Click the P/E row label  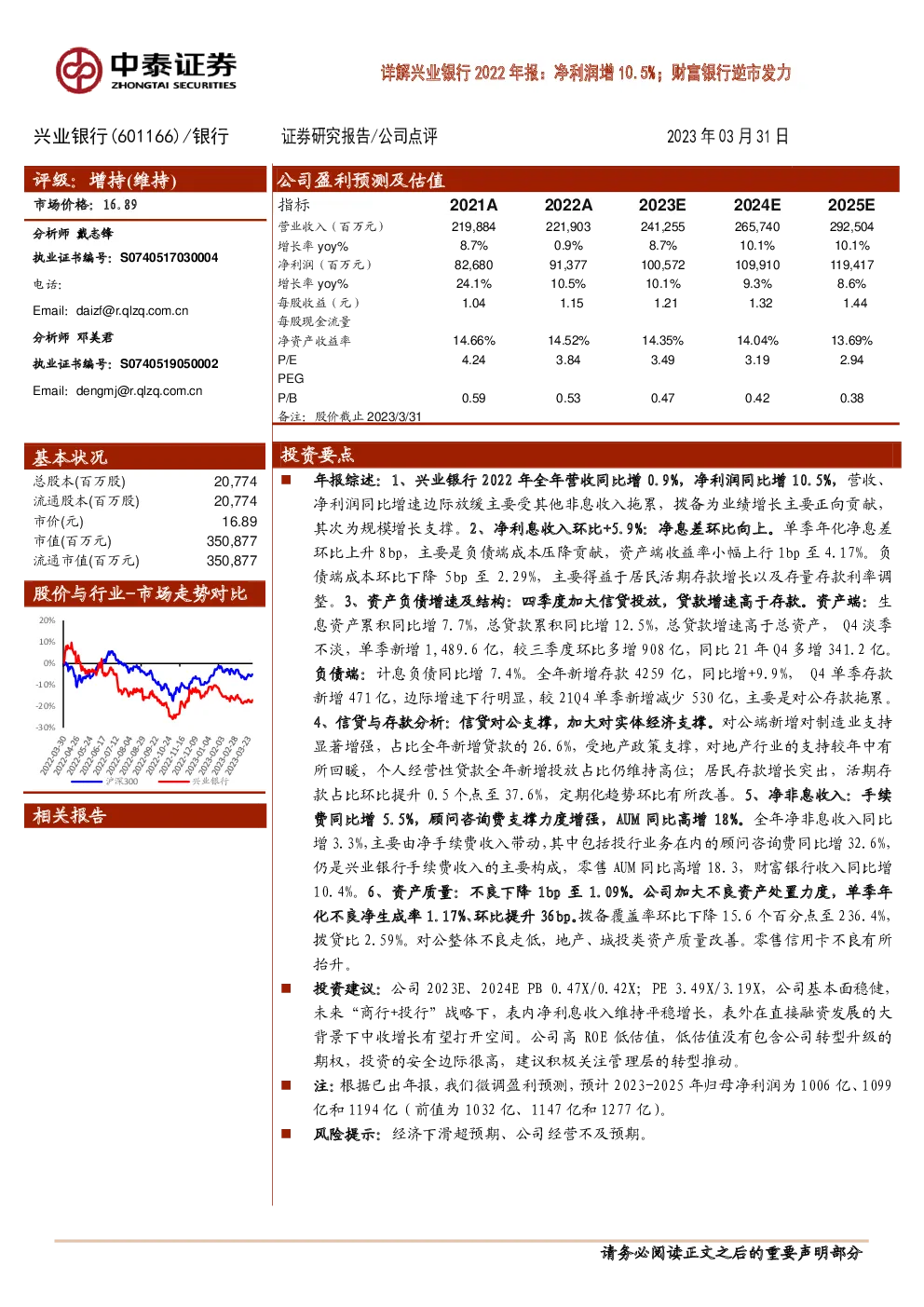[x=287, y=360]
